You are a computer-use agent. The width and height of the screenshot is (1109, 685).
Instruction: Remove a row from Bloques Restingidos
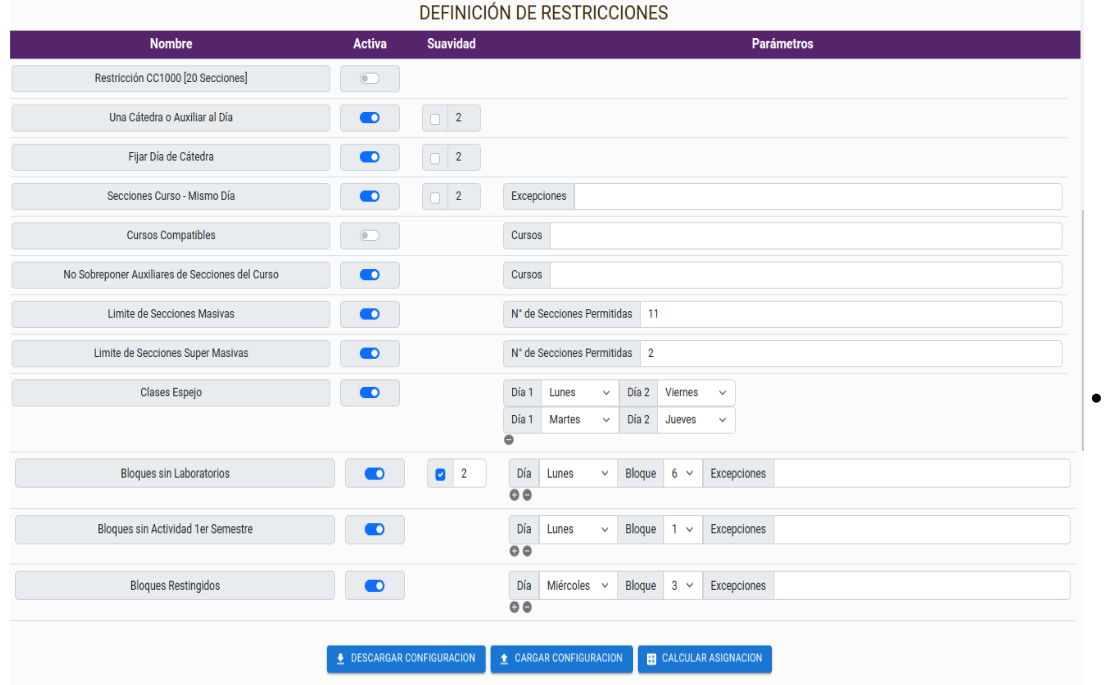pyautogui.click(x=527, y=606)
